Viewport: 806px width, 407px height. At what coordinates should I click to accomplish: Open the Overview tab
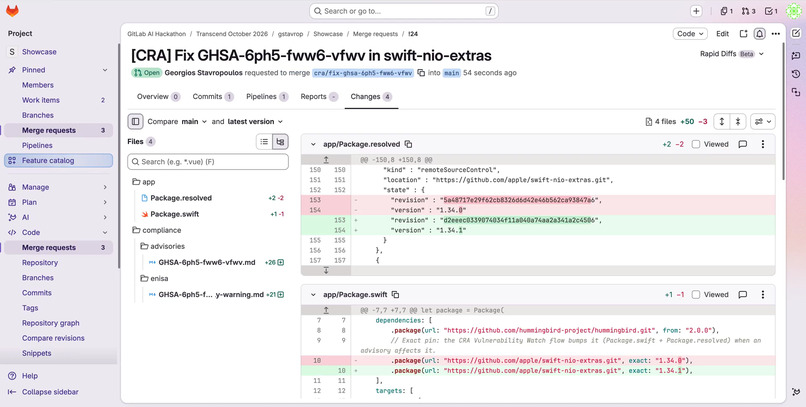click(x=158, y=97)
